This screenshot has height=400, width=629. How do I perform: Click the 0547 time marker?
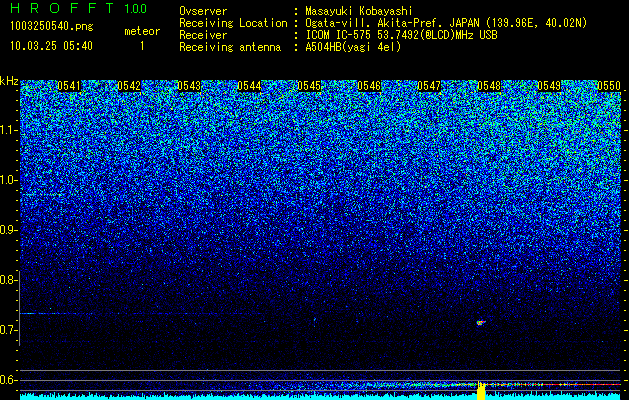point(429,86)
